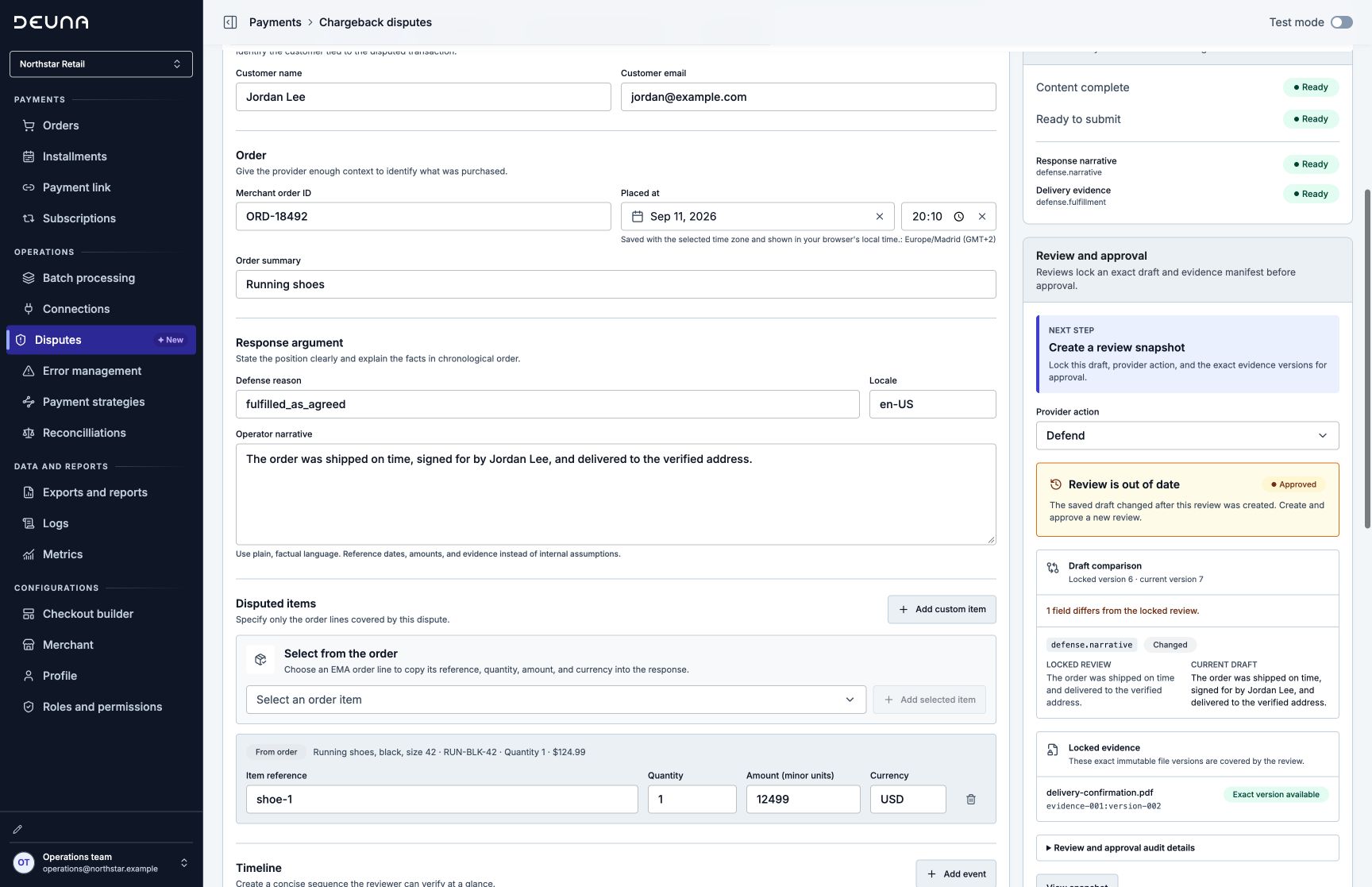Click Add custom item button
The height and width of the screenshot is (887, 1372).
(942, 610)
